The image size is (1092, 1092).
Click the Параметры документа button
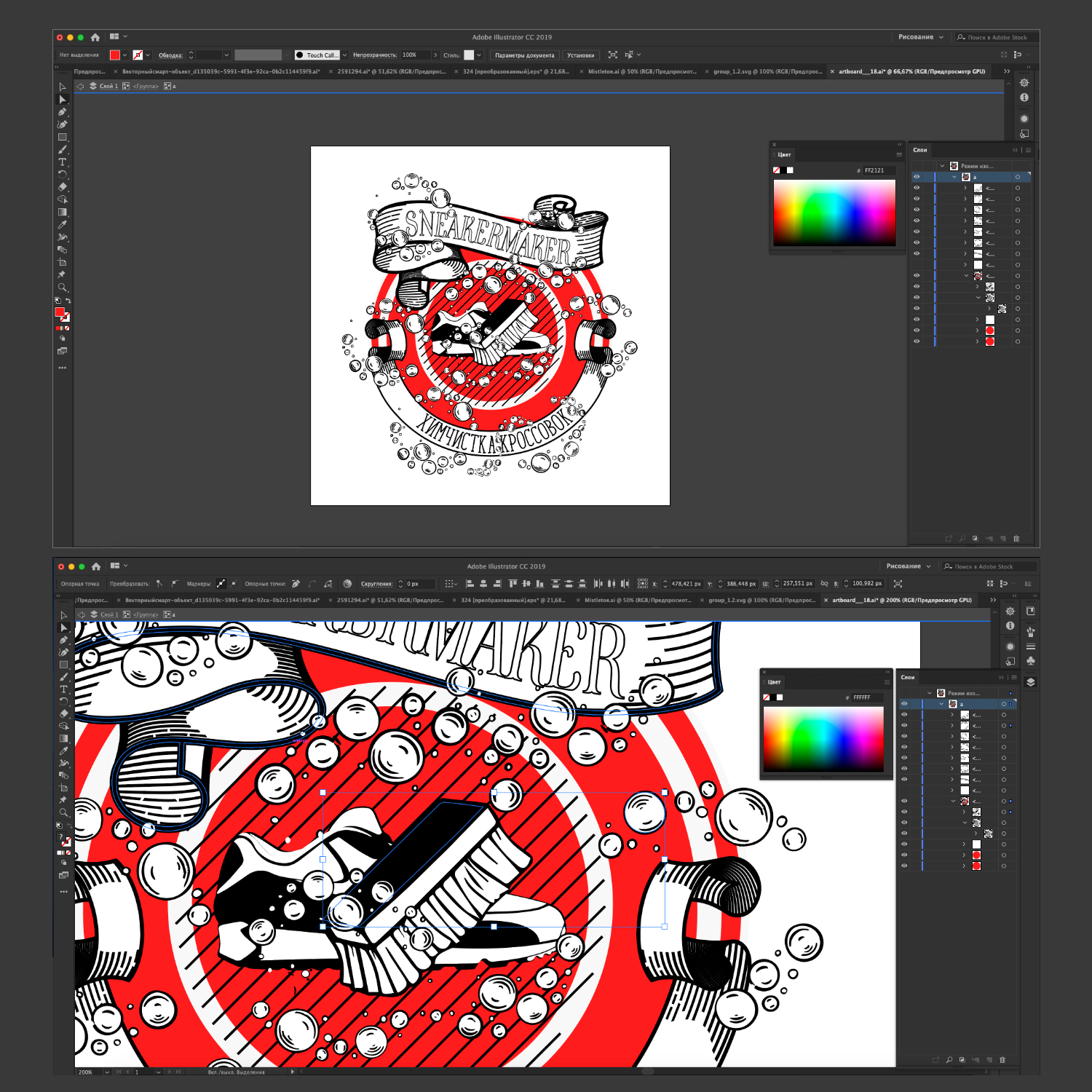(x=524, y=55)
